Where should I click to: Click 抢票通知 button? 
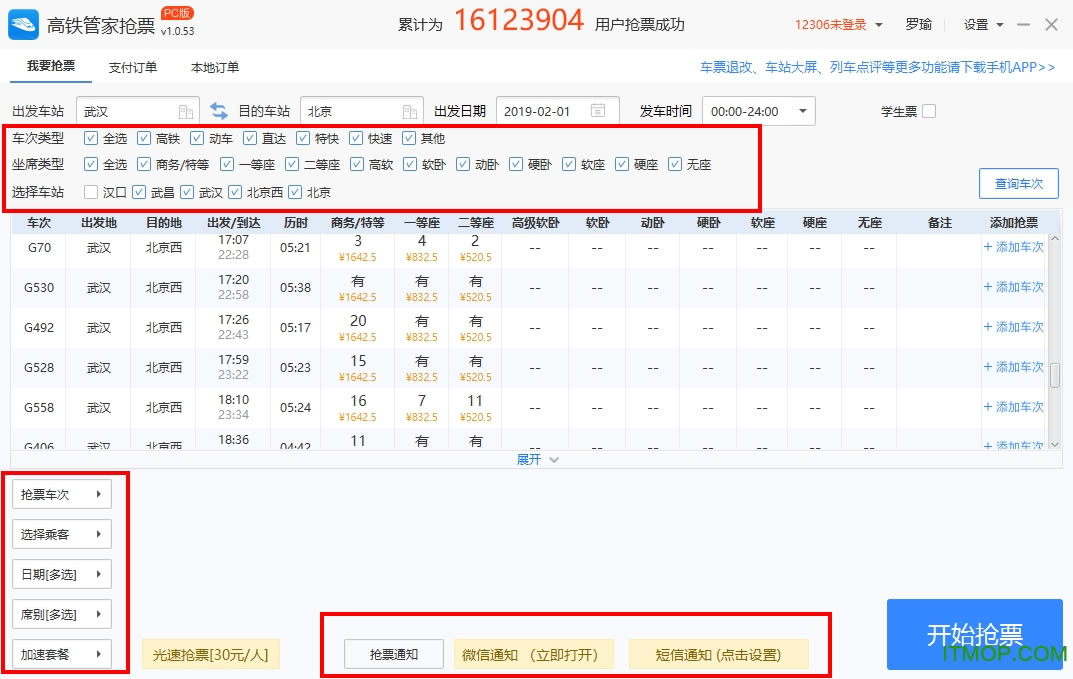(393, 654)
